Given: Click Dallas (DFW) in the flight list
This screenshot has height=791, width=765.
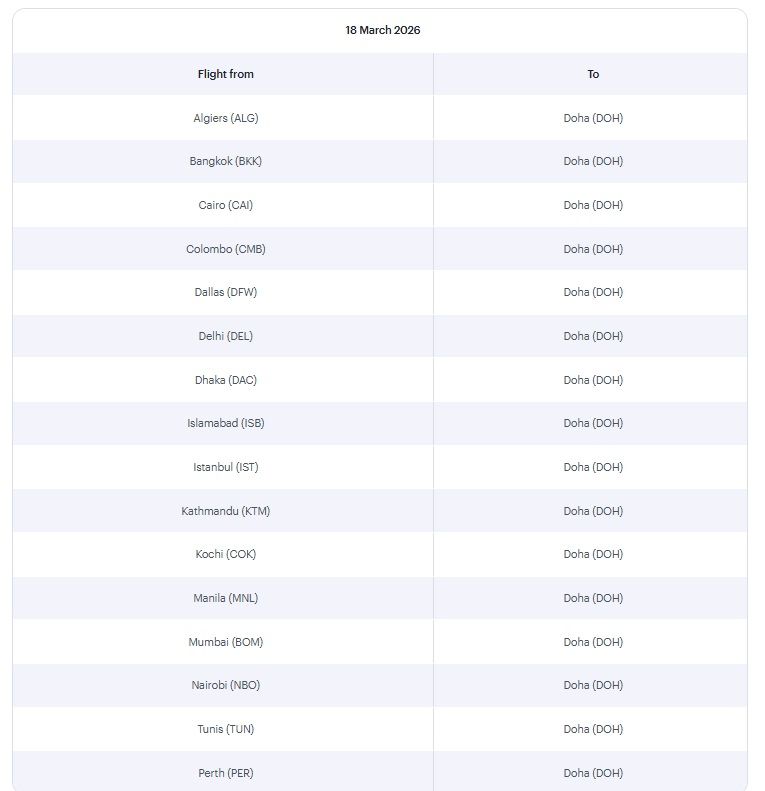Looking at the screenshot, I should (x=226, y=292).
